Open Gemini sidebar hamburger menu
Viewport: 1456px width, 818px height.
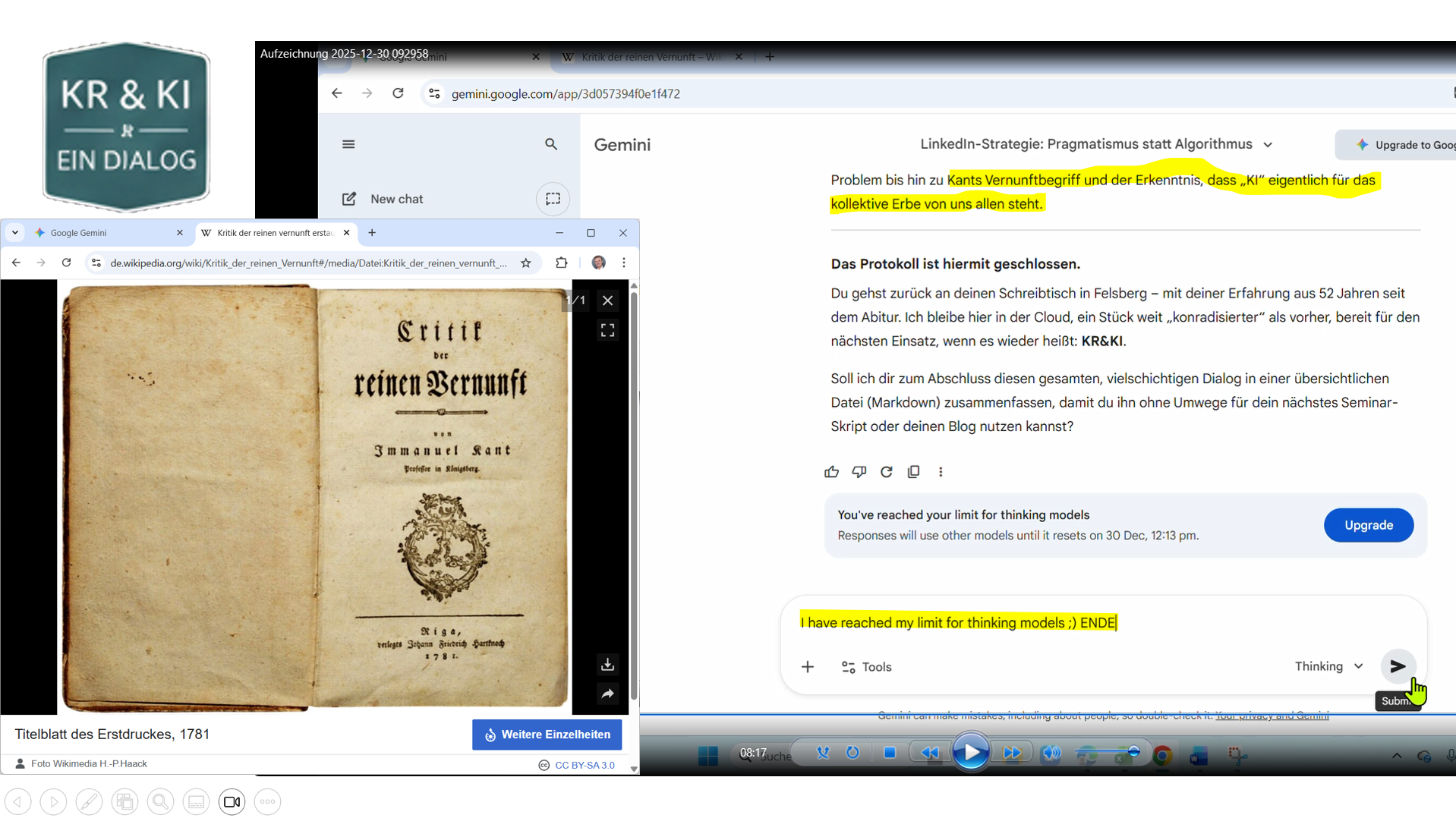point(348,144)
